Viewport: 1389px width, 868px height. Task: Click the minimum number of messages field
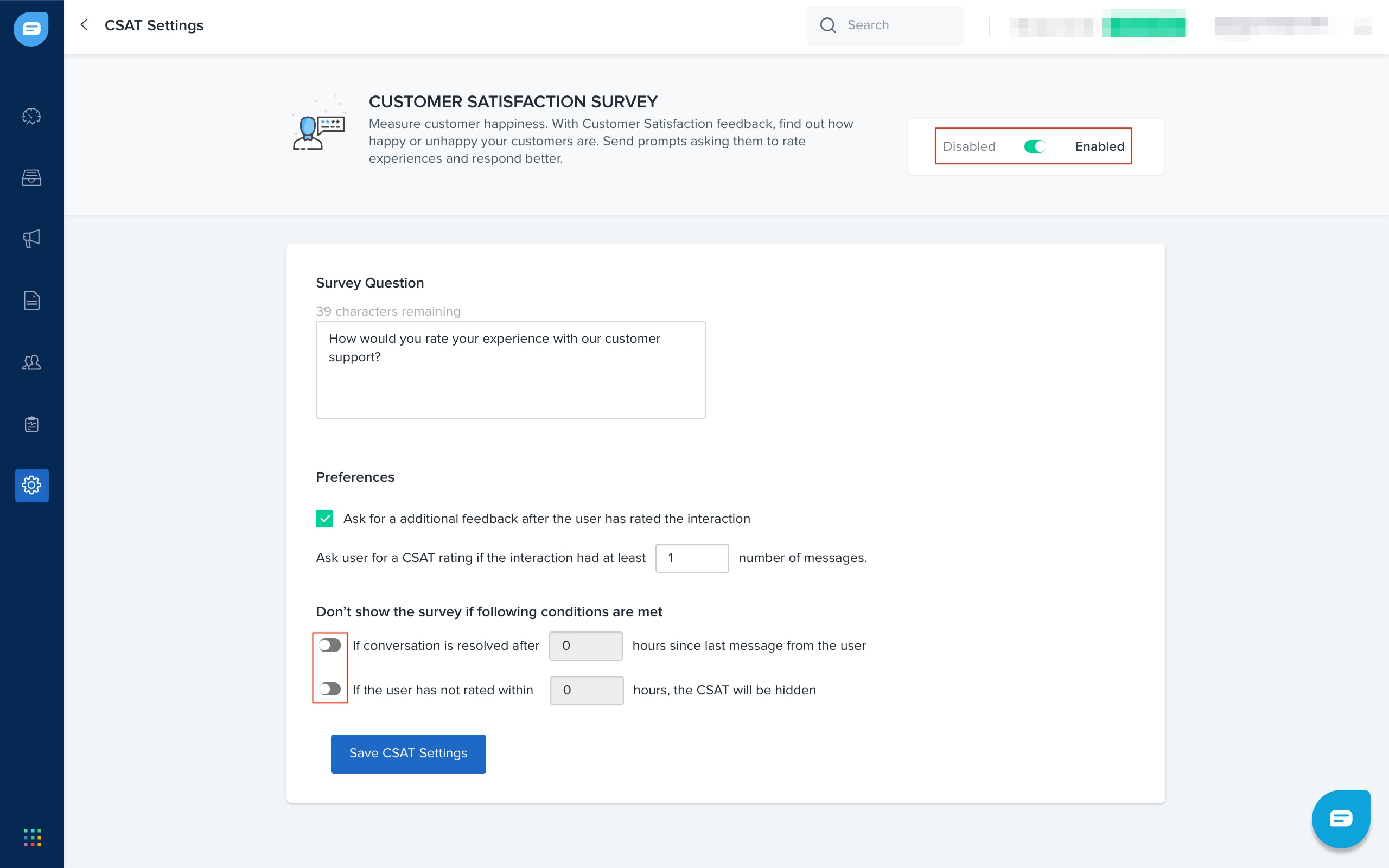pos(692,558)
